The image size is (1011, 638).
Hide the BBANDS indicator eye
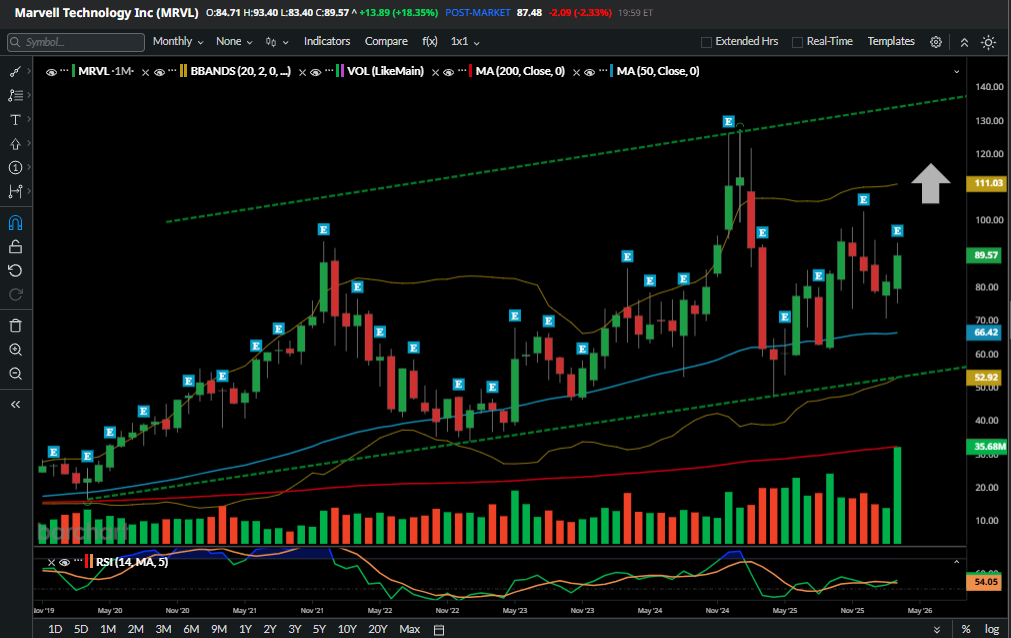click(x=159, y=72)
